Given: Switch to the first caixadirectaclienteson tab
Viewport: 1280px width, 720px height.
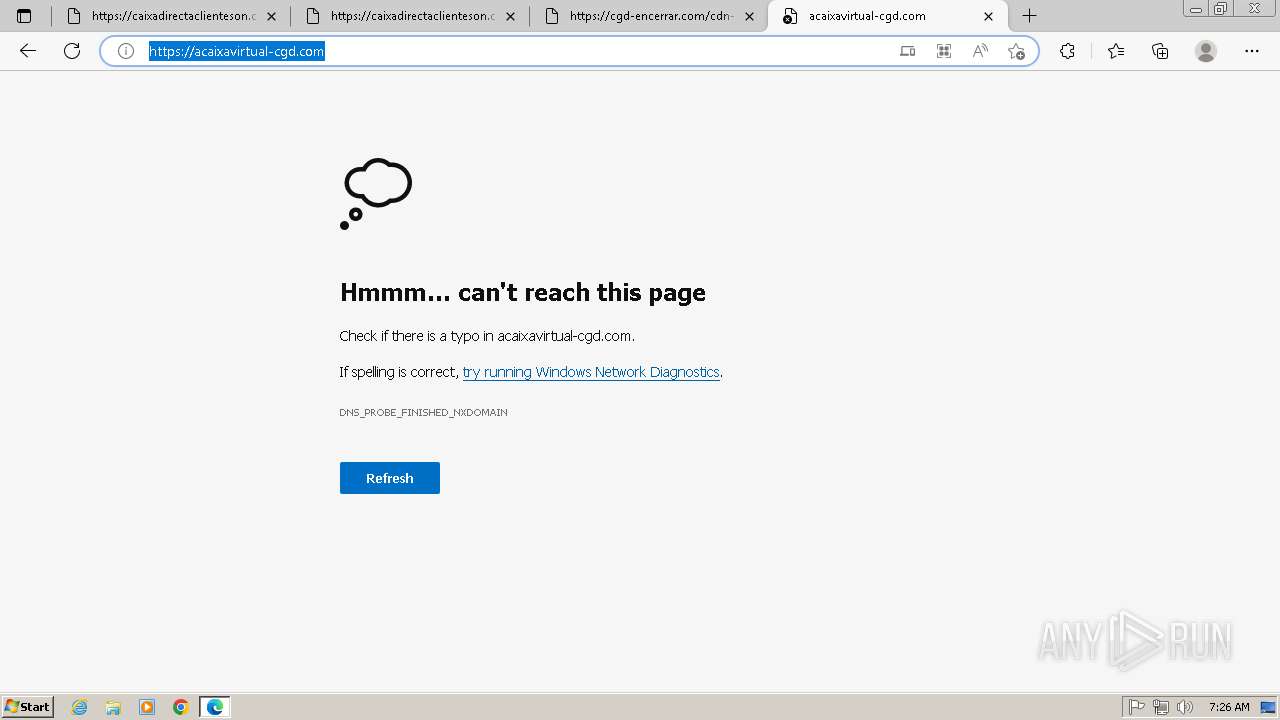Looking at the screenshot, I should click(x=172, y=16).
